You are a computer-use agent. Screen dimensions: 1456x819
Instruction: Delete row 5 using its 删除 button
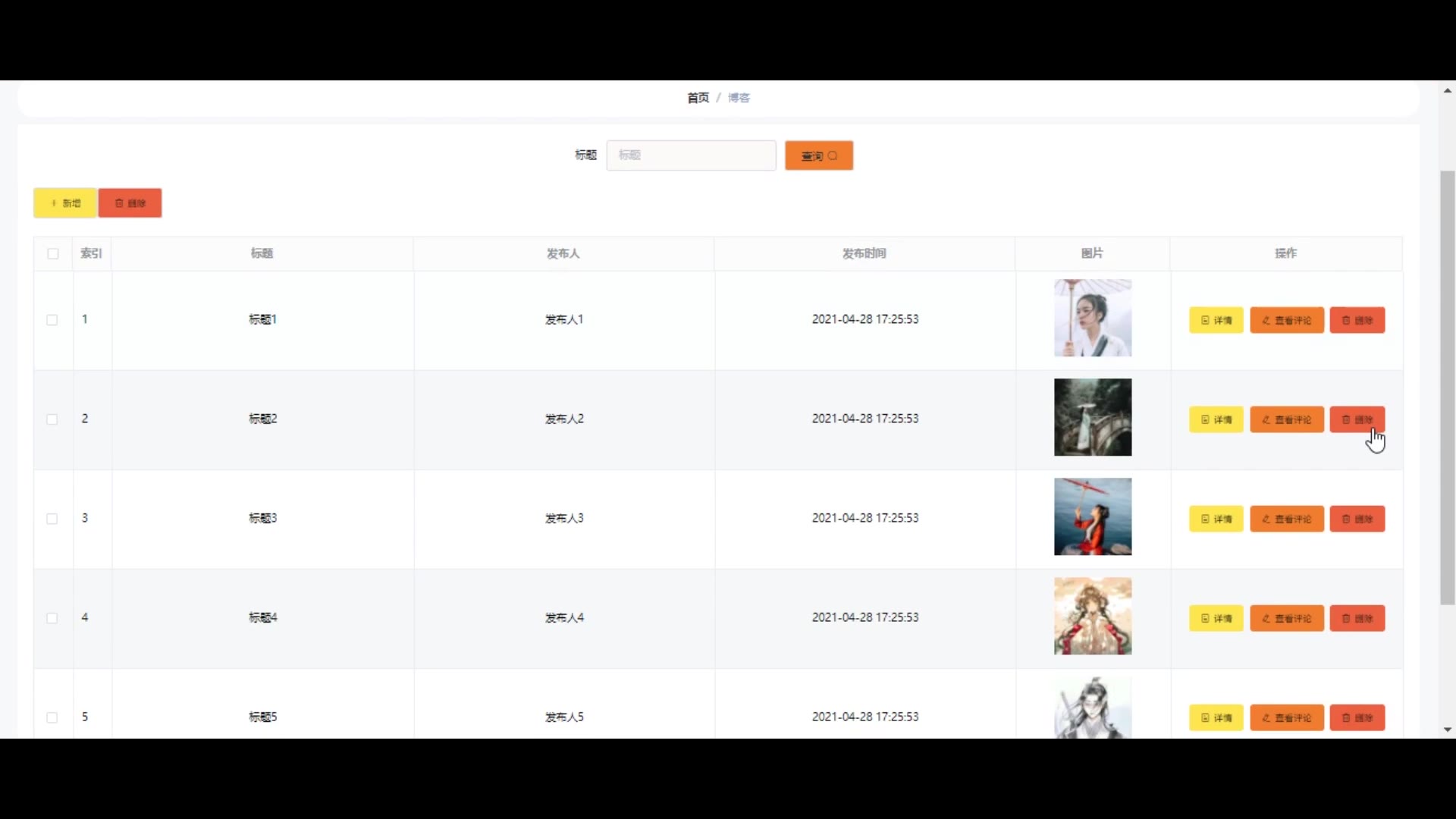tap(1357, 717)
